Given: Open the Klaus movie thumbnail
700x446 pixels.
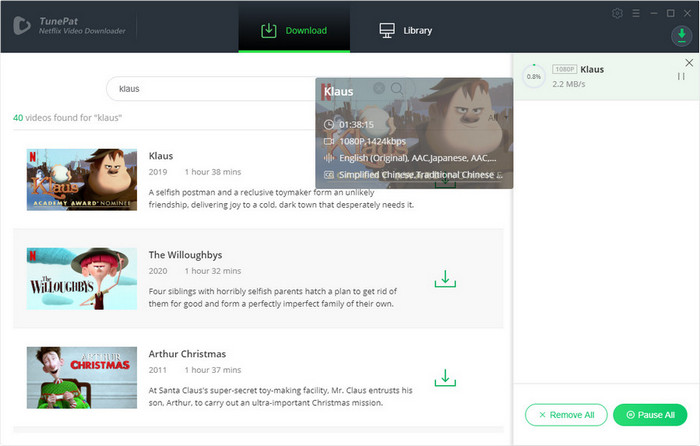Looking at the screenshot, I should tap(81, 179).
